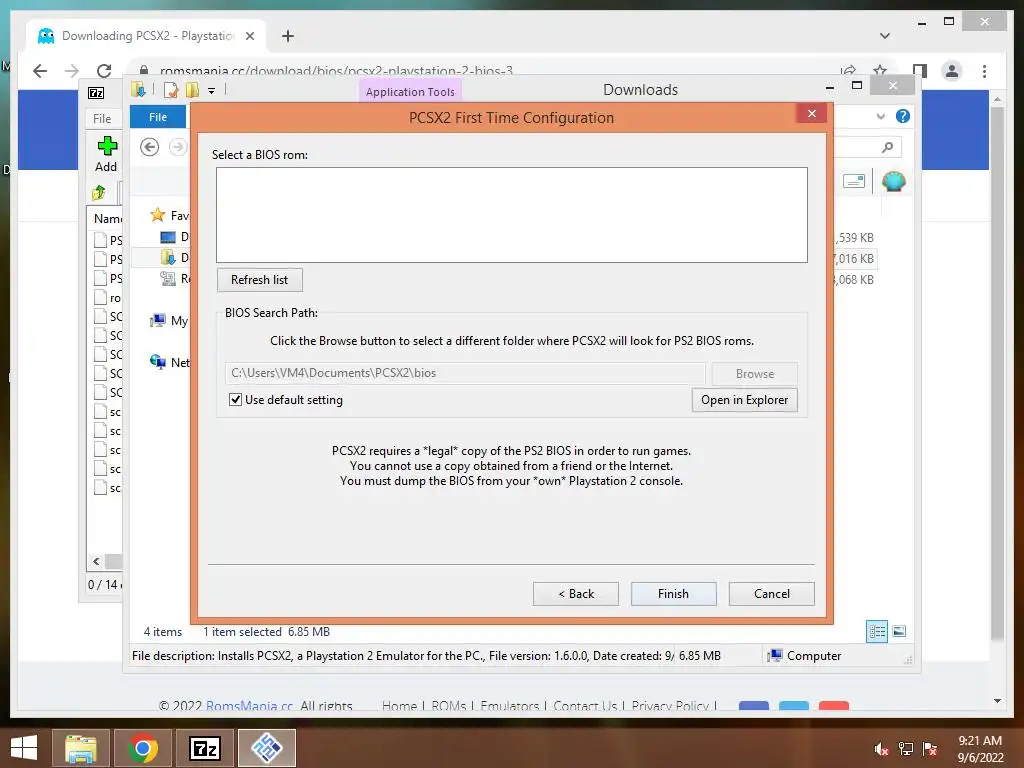The height and width of the screenshot is (768, 1024).
Task: Click Action Center flag tray icon
Action: click(929, 748)
